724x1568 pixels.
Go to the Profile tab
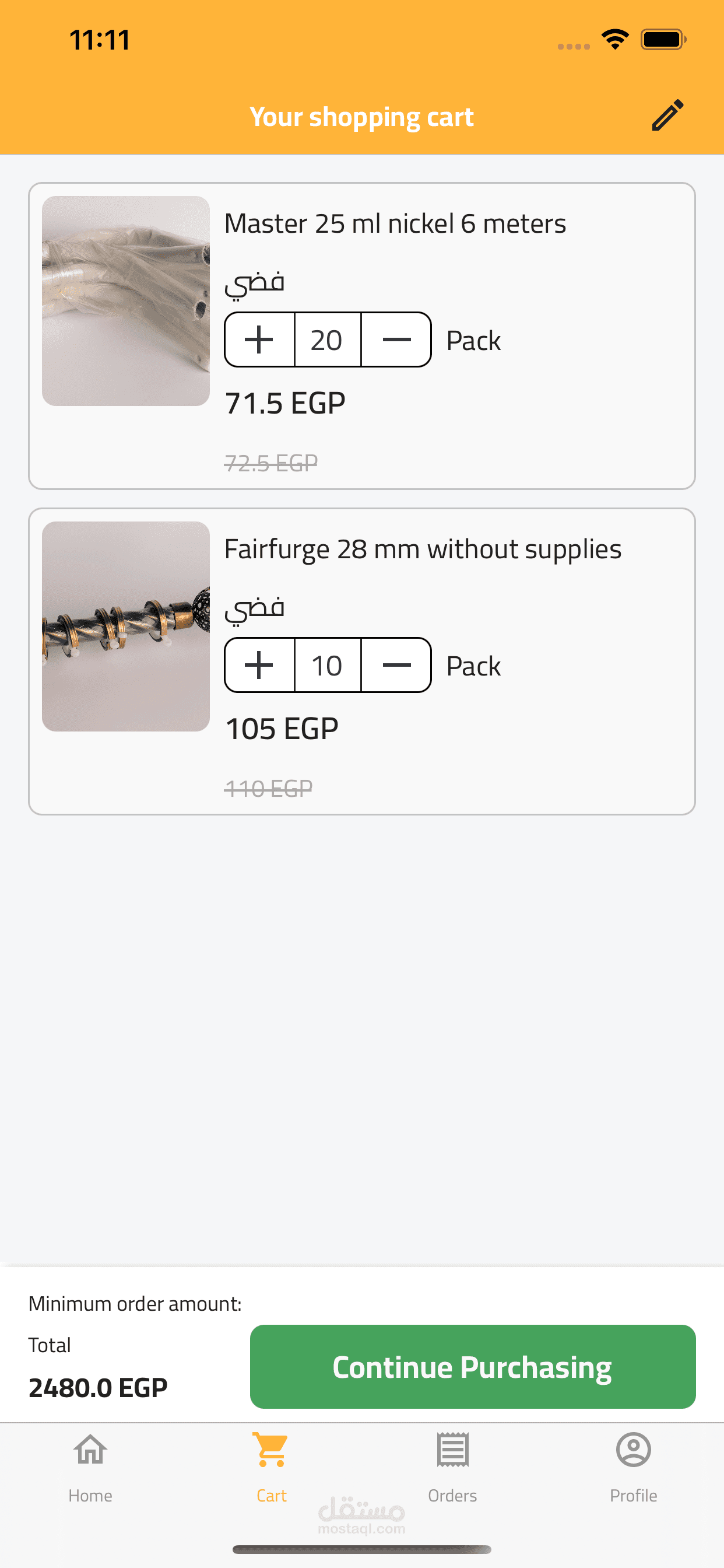(x=633, y=1467)
